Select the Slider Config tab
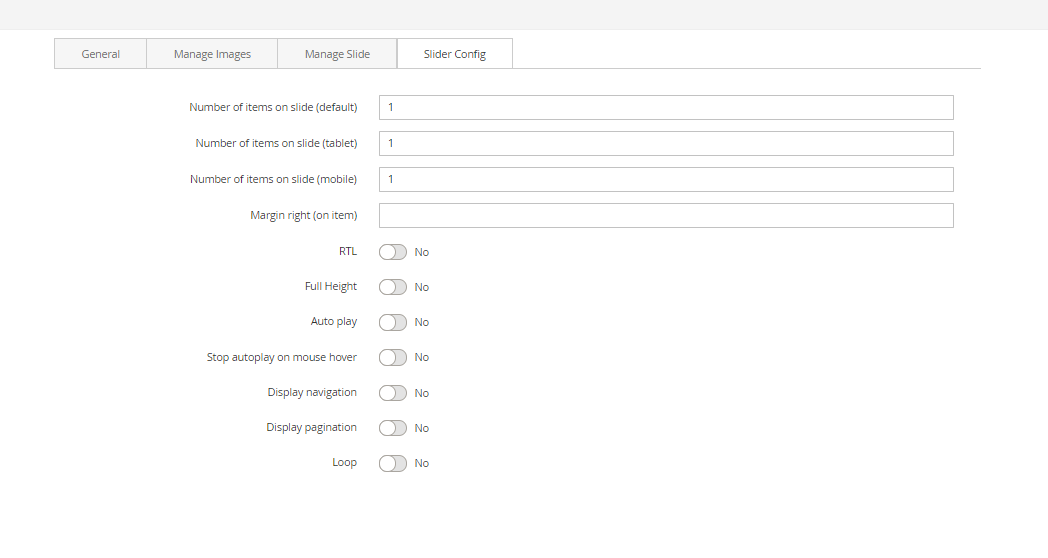The height and width of the screenshot is (558, 1048). pyautogui.click(x=454, y=54)
